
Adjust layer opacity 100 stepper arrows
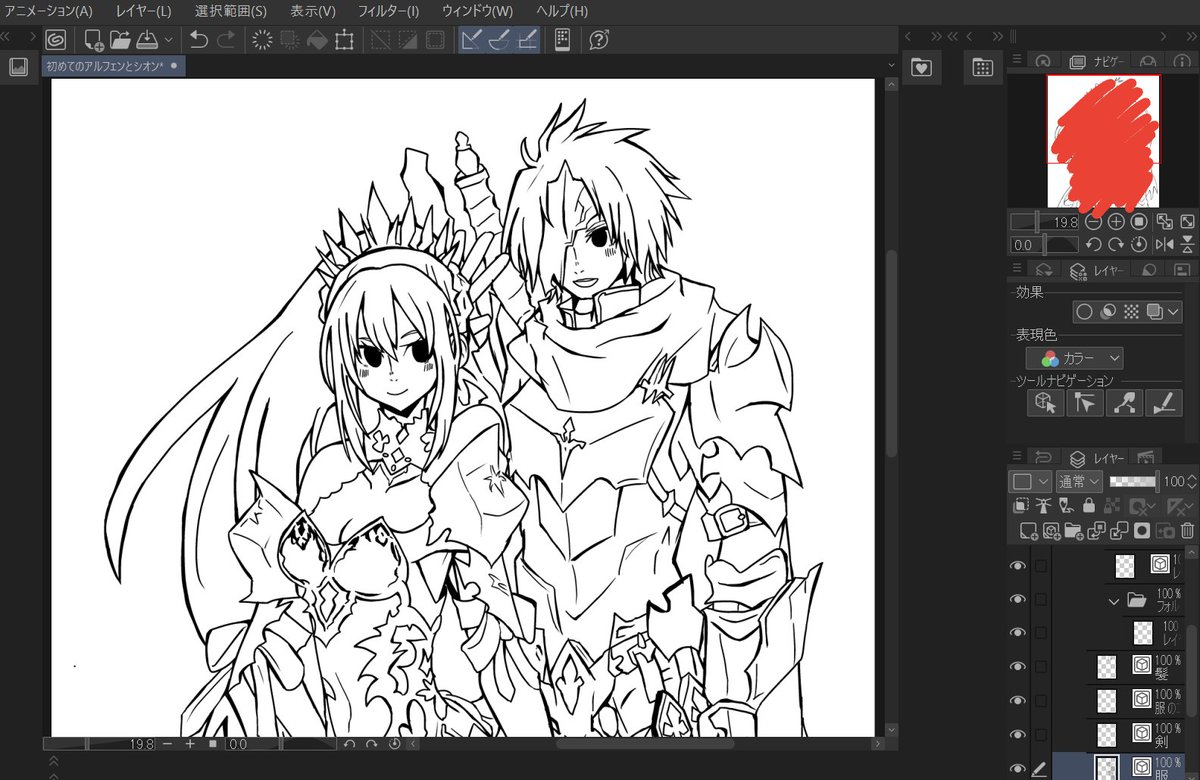[x=1191, y=481]
